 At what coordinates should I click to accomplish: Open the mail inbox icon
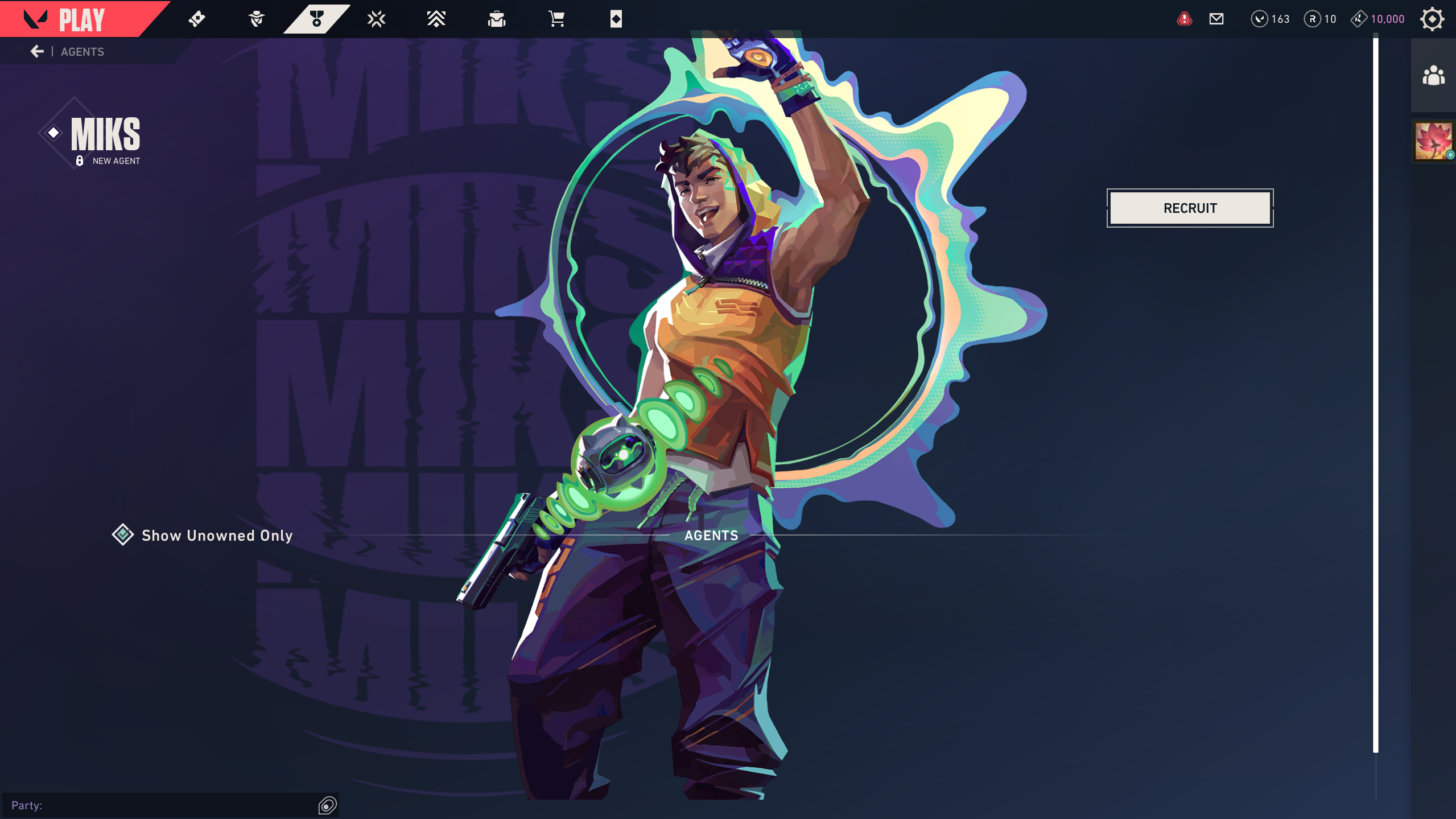point(1216,19)
